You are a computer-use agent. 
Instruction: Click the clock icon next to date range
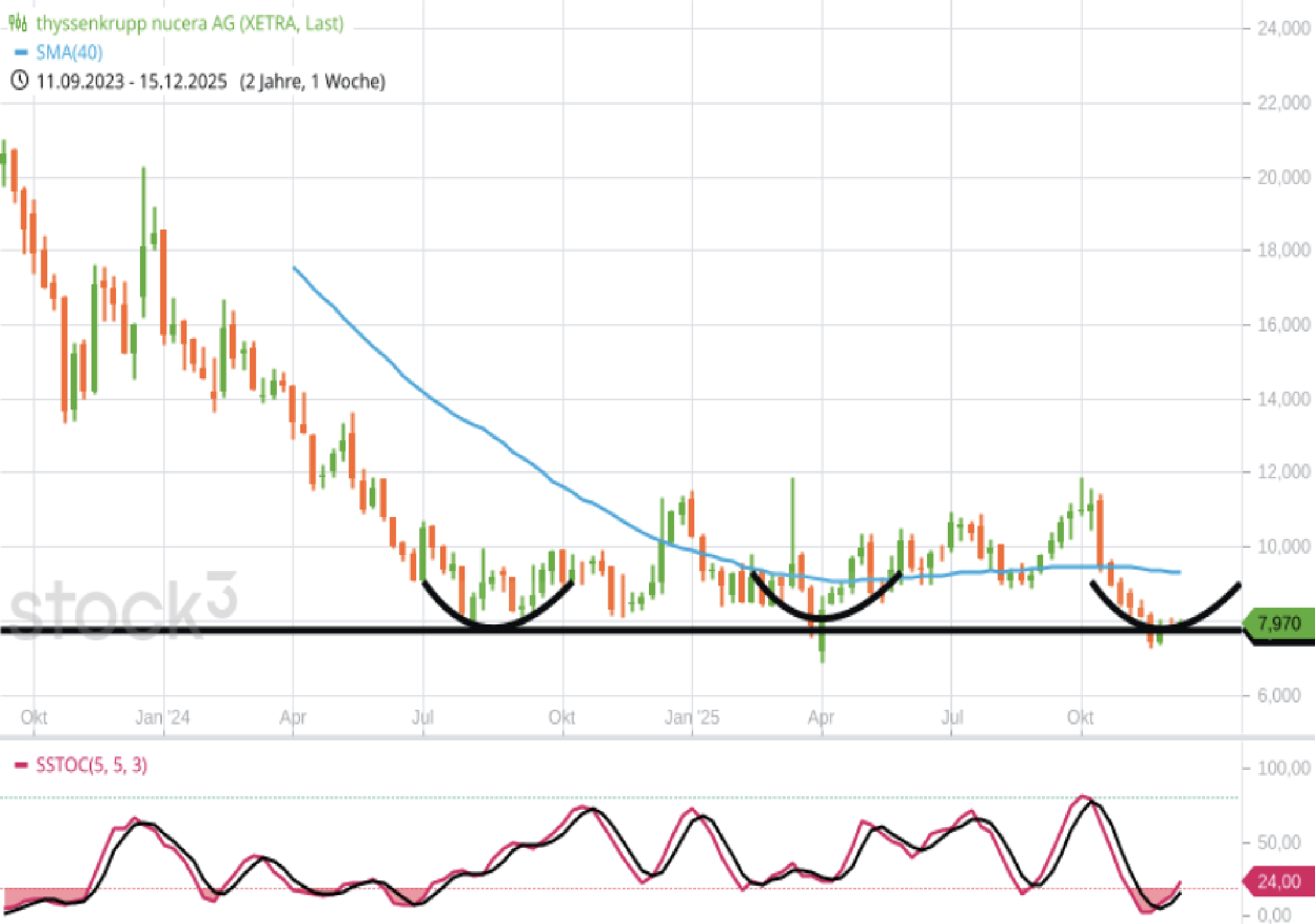point(20,80)
